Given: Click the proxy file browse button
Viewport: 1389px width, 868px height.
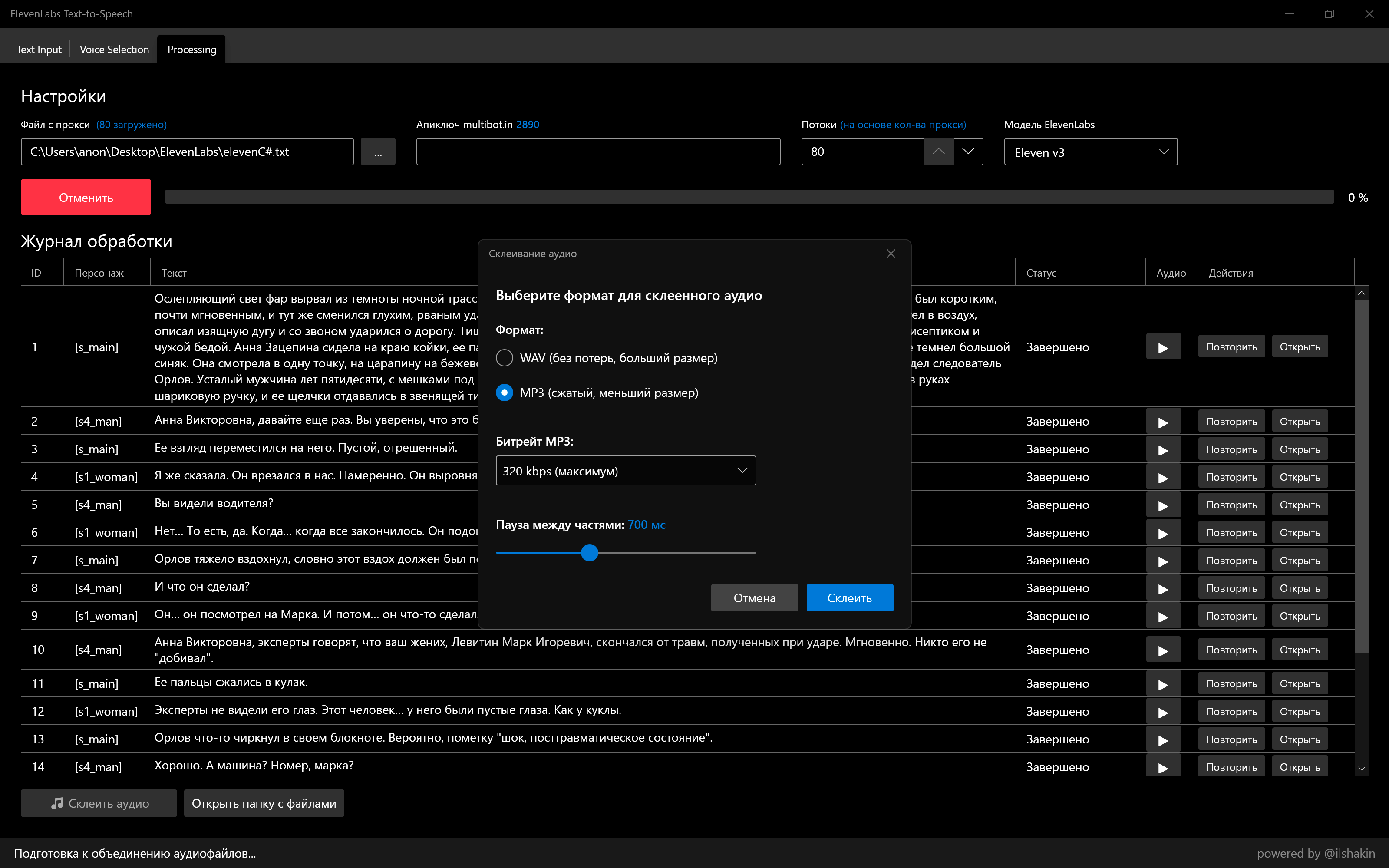Looking at the screenshot, I should coord(378,152).
